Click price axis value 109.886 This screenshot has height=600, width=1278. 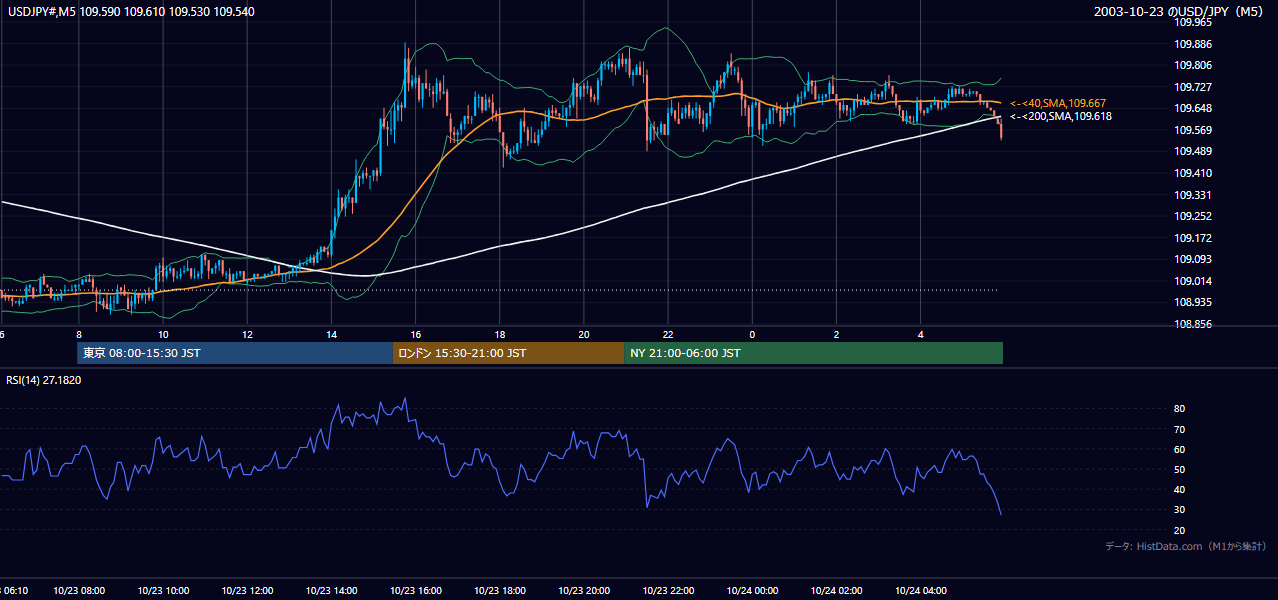click(x=1193, y=44)
